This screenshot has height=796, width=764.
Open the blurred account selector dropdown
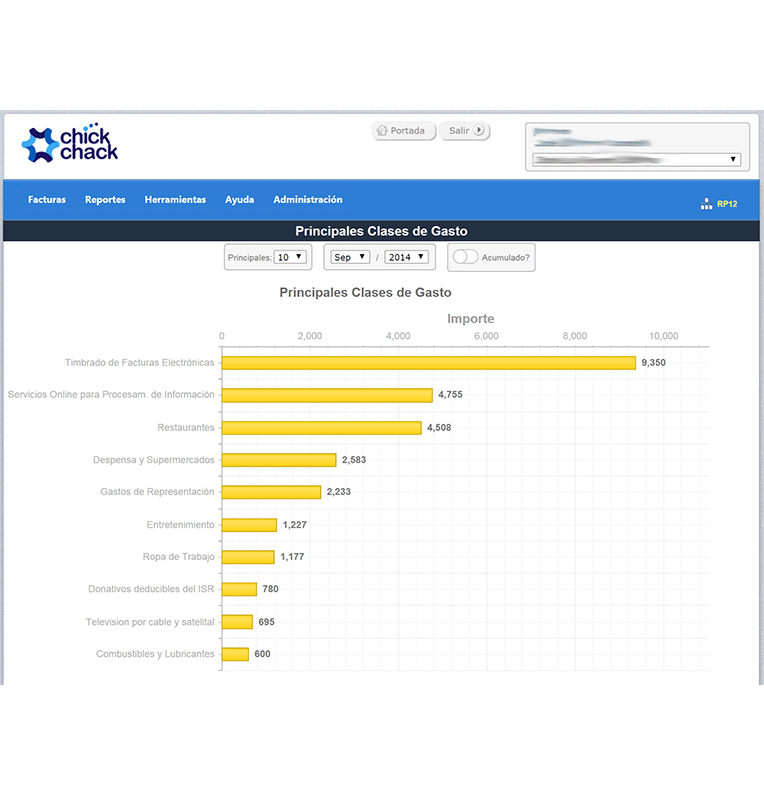pyautogui.click(x=637, y=160)
